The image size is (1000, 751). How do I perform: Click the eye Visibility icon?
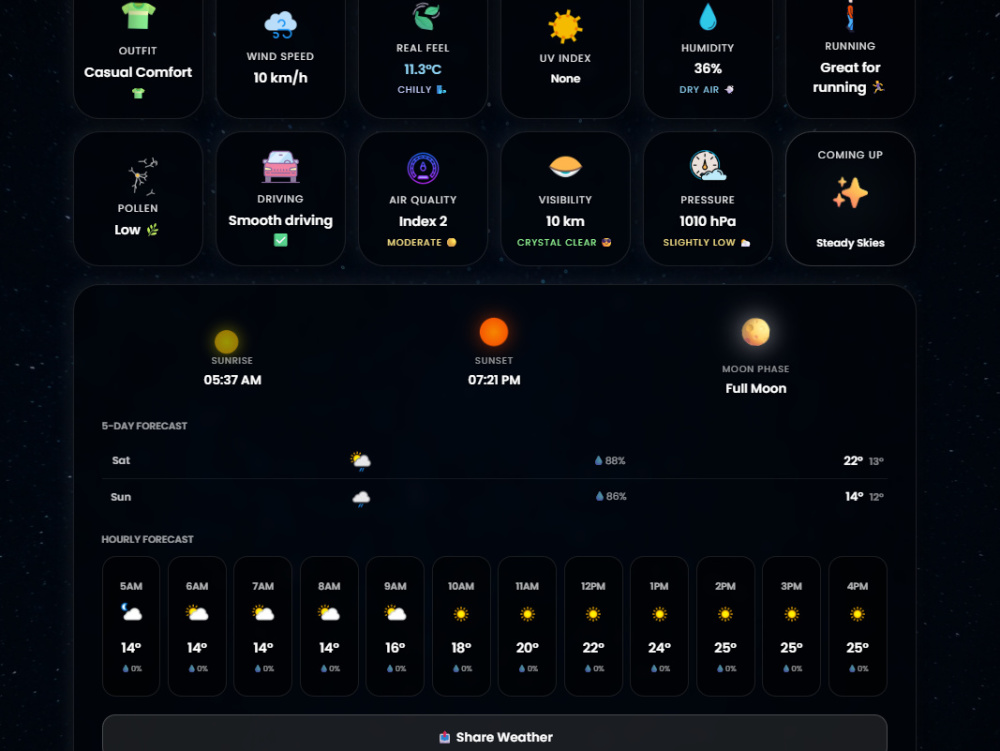click(565, 167)
